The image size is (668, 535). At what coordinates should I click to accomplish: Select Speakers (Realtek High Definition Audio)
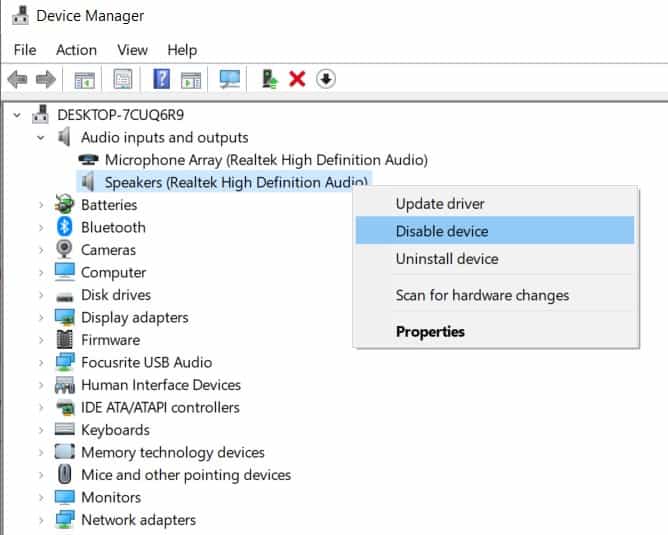pyautogui.click(x=236, y=182)
